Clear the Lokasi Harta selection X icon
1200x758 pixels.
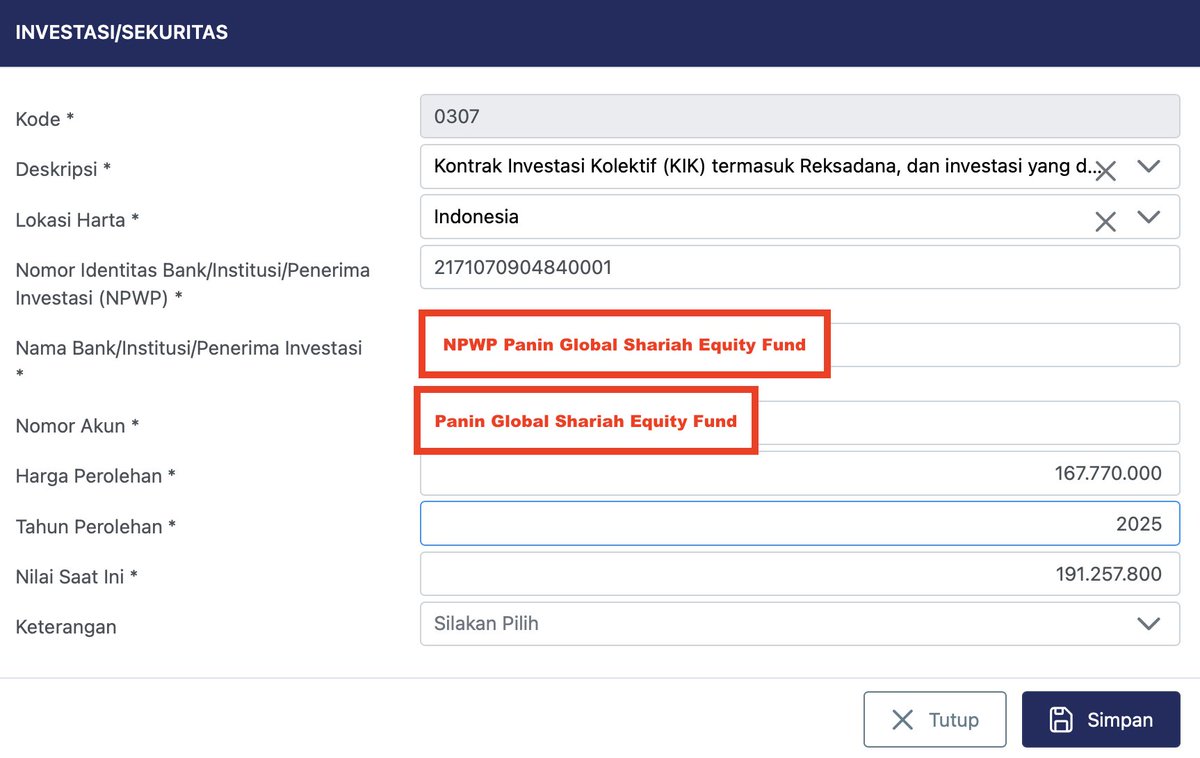(1105, 221)
